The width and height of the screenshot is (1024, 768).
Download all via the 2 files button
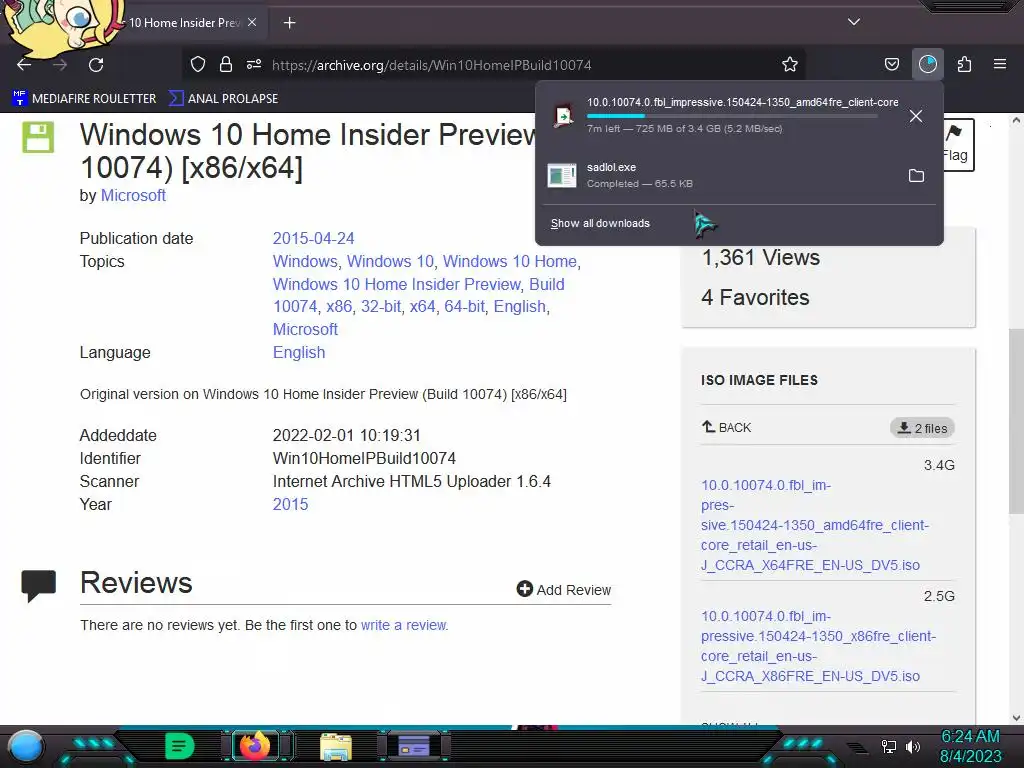[x=922, y=428]
